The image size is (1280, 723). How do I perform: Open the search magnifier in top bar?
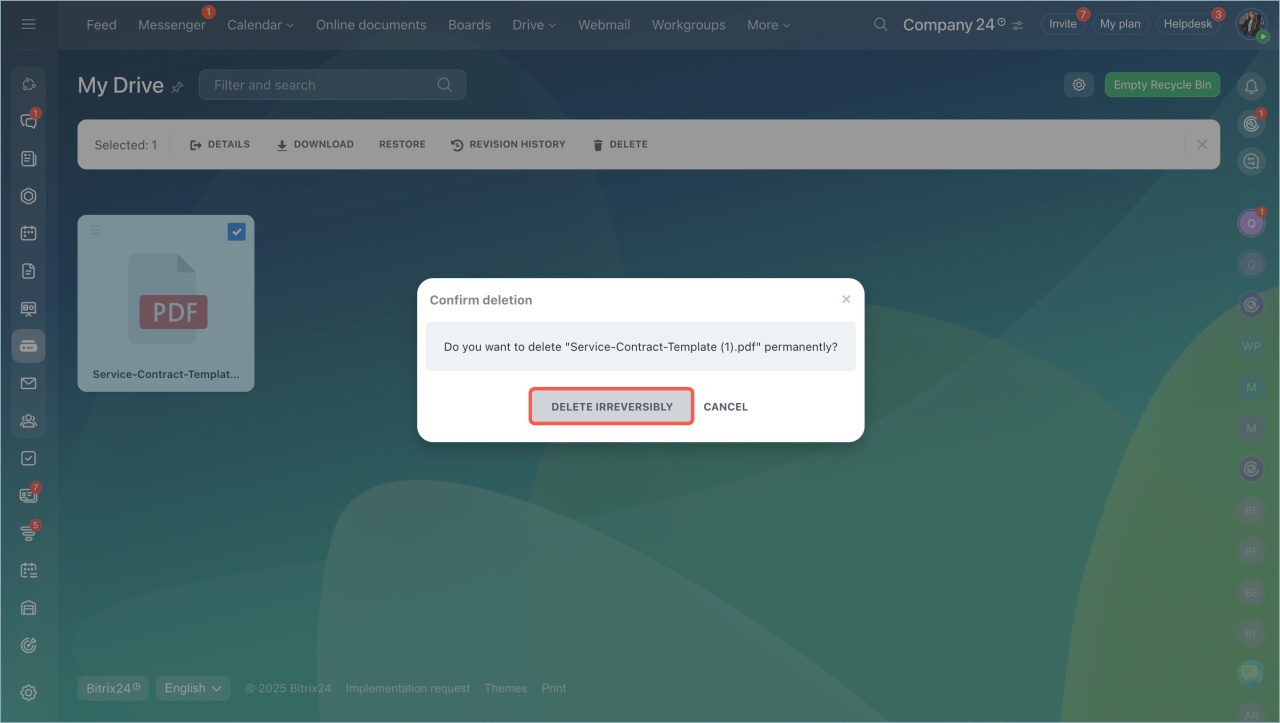click(880, 24)
